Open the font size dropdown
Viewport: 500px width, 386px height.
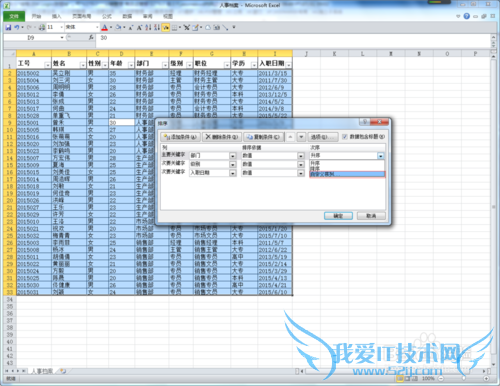click(62, 27)
